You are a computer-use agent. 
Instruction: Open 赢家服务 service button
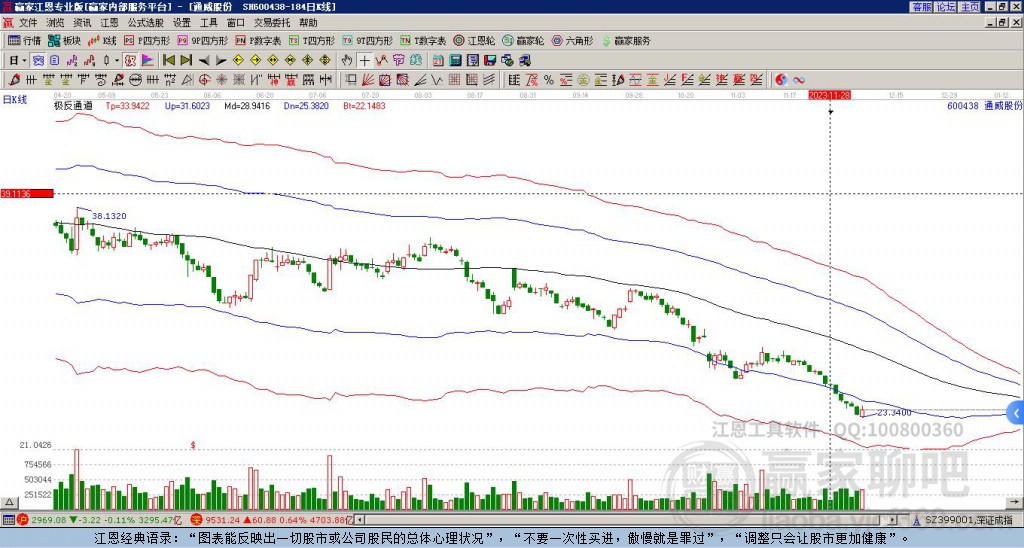click(626, 40)
